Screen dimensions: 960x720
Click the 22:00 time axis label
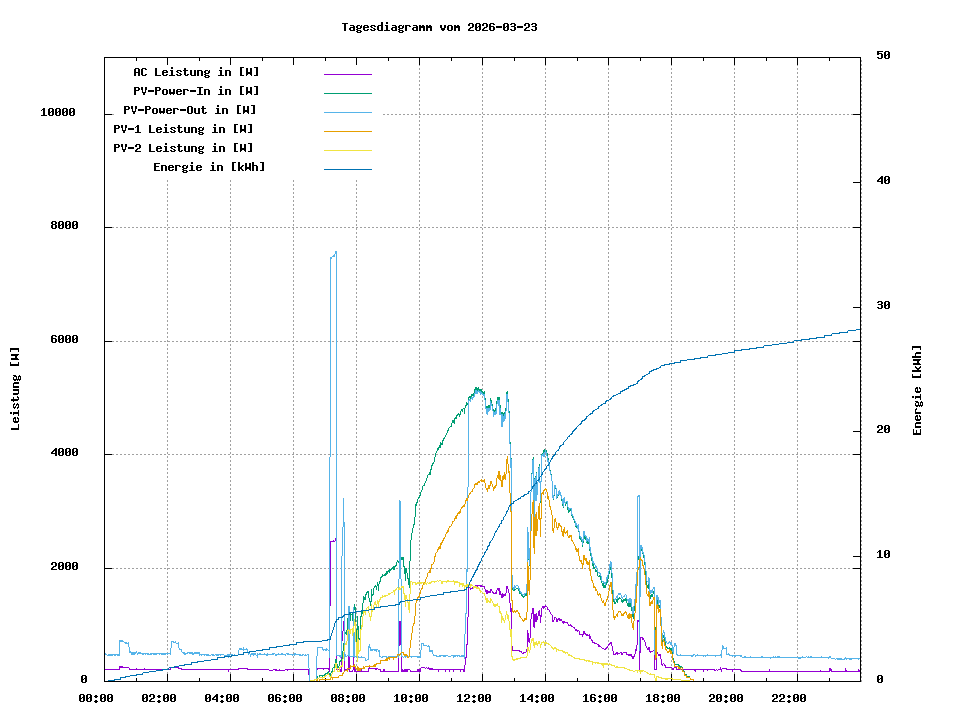pos(789,698)
